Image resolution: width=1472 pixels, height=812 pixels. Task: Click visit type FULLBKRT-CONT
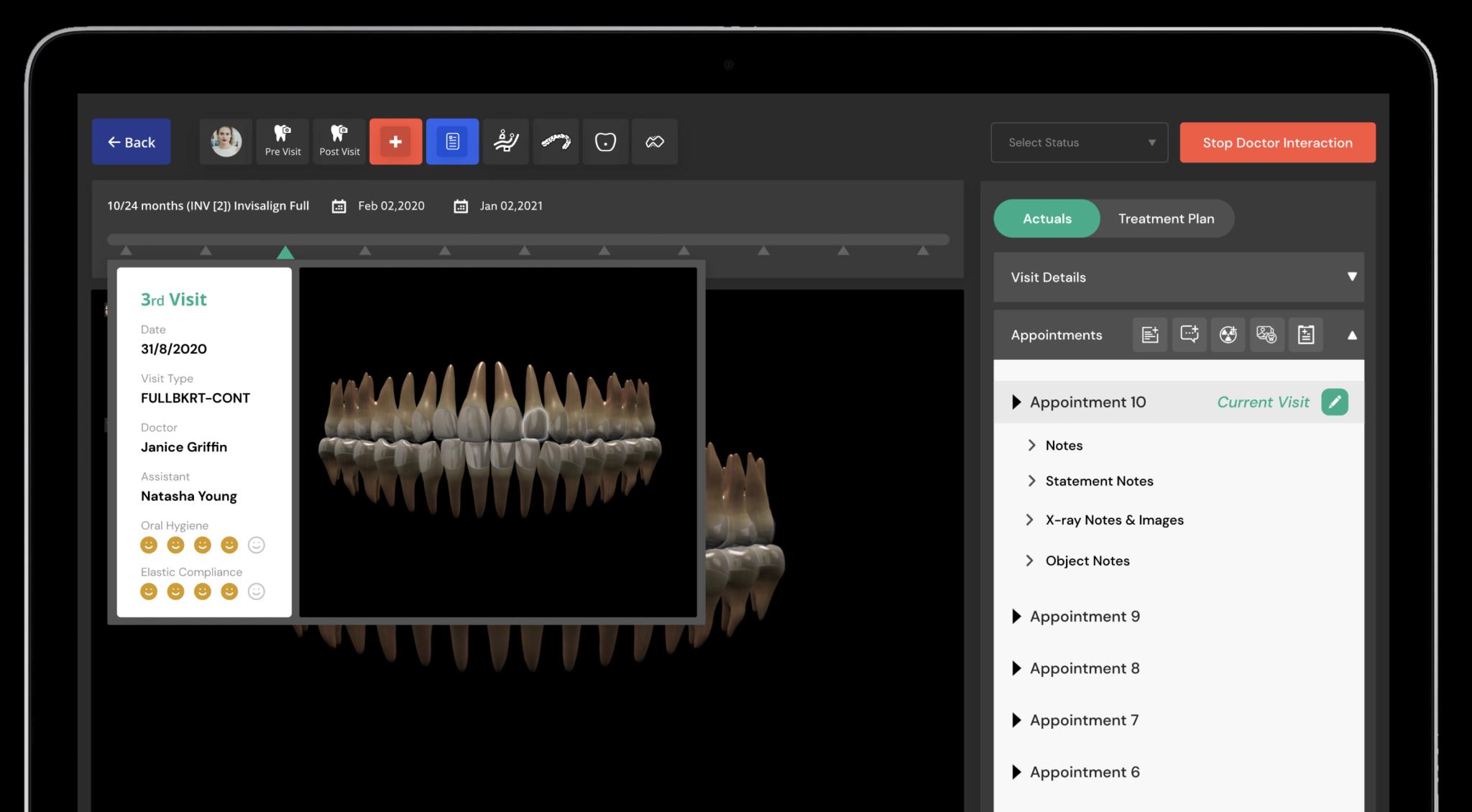(195, 398)
